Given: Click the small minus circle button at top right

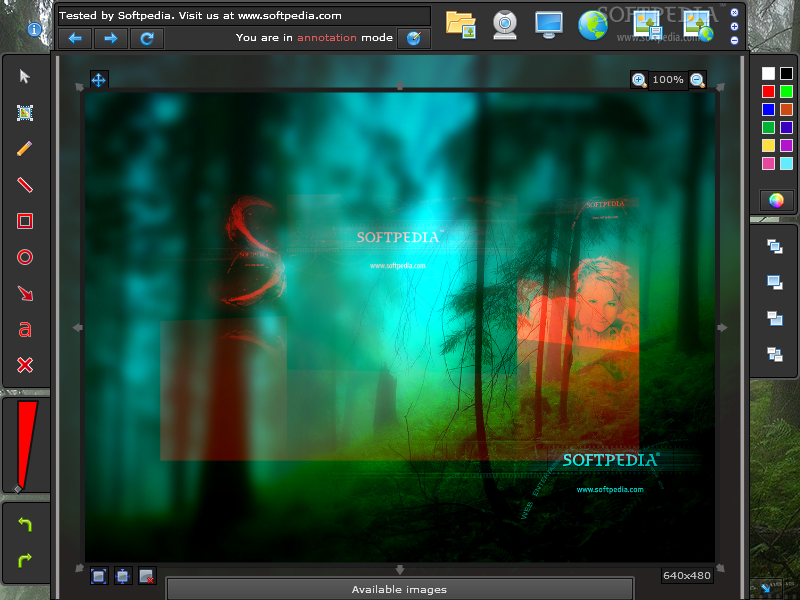Looking at the screenshot, I should [734, 40].
